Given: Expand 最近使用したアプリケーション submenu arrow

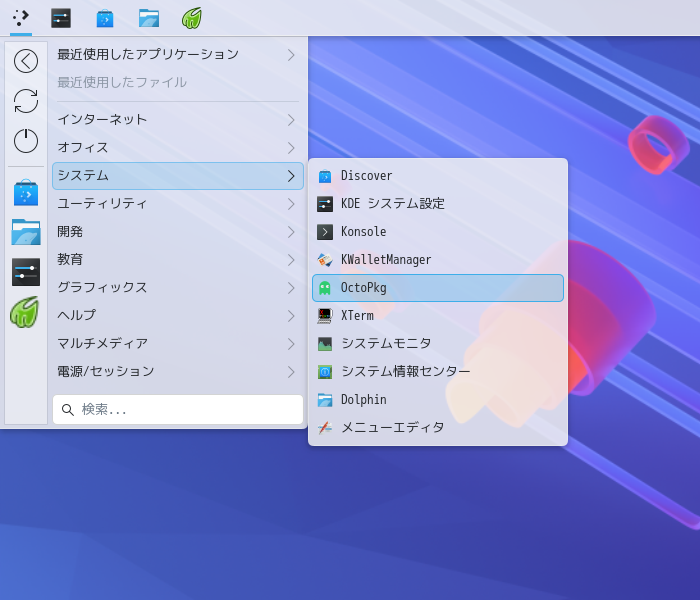Looking at the screenshot, I should [x=291, y=55].
